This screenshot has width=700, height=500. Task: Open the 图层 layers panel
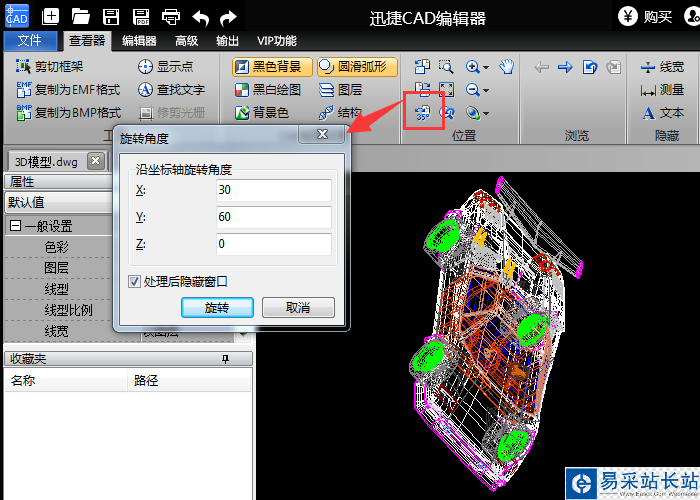coord(340,90)
